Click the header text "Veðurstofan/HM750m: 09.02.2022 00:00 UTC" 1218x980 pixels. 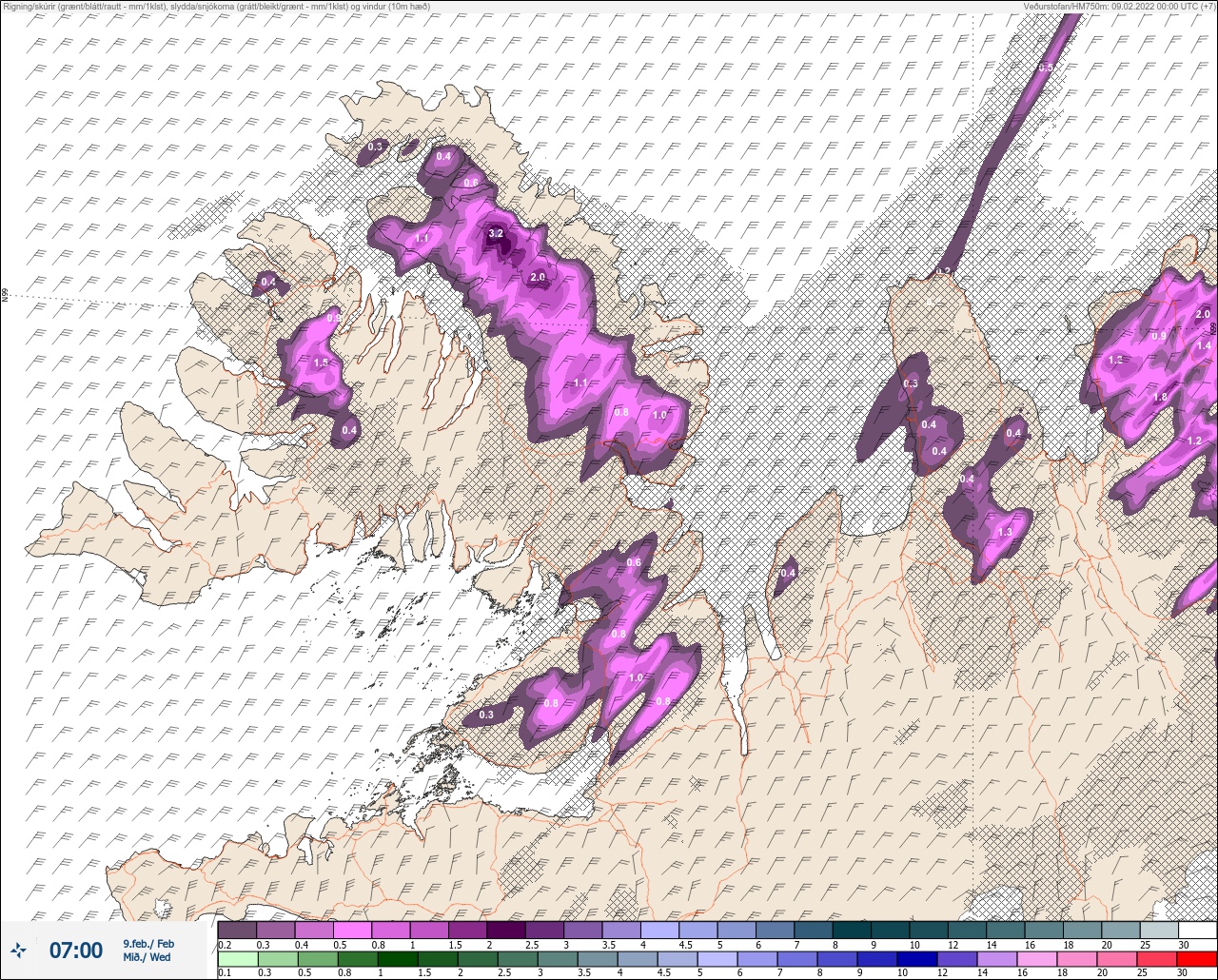tap(1118, 6)
